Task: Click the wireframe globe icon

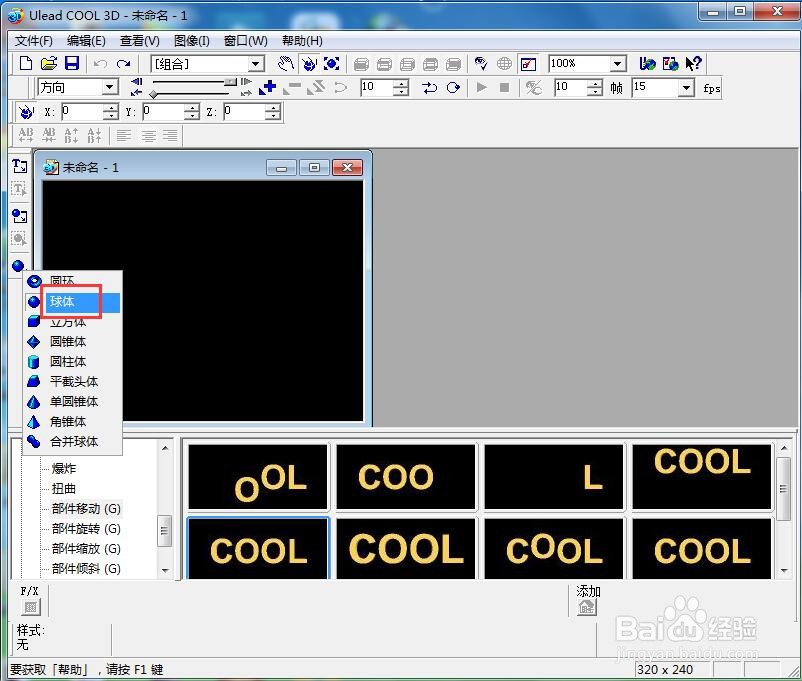Action: [504, 63]
